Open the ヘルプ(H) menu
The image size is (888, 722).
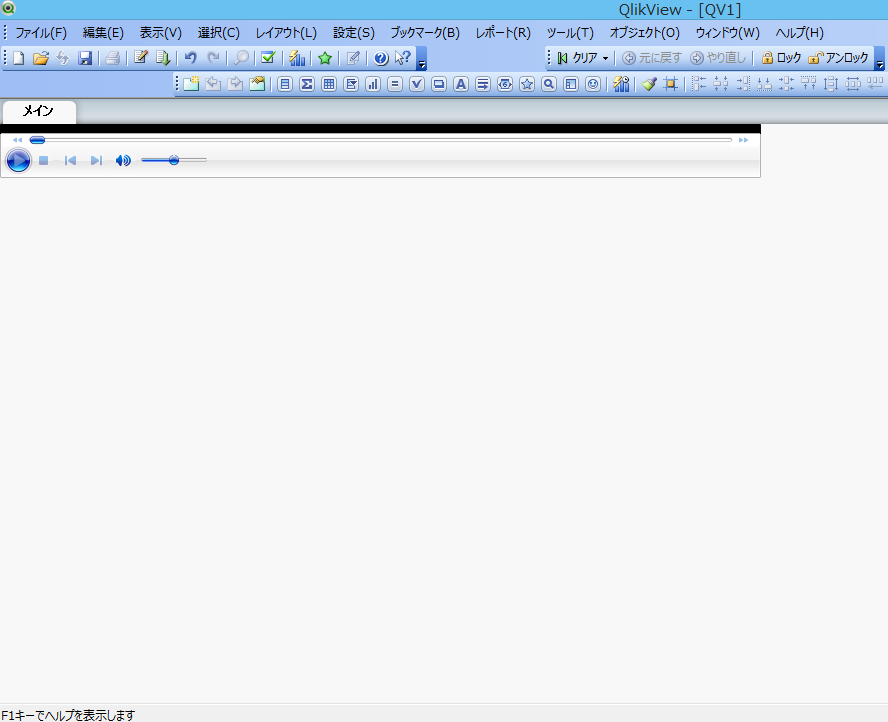pyautogui.click(x=799, y=33)
